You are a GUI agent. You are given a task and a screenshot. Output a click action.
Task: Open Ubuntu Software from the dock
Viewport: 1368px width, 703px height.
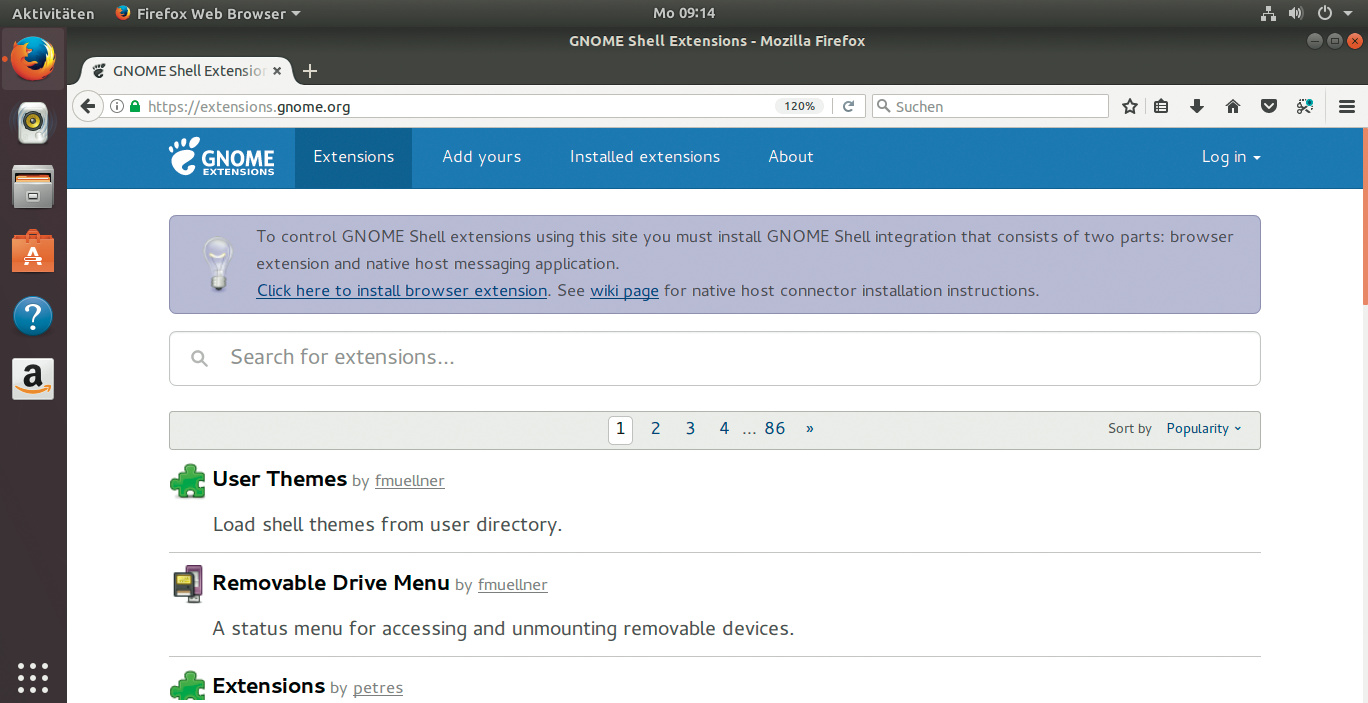[33, 252]
